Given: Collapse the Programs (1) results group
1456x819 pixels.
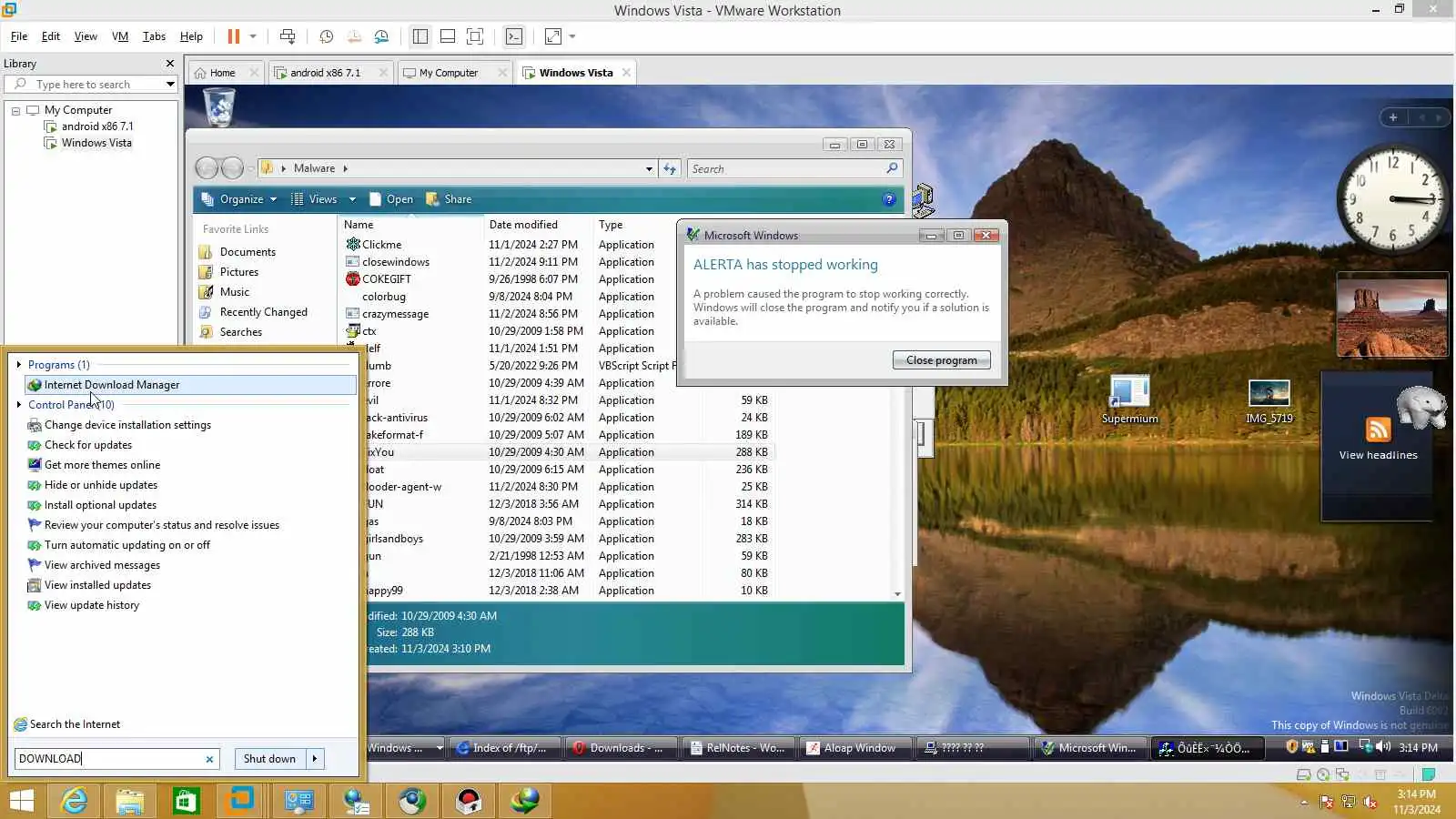Looking at the screenshot, I should (19, 365).
